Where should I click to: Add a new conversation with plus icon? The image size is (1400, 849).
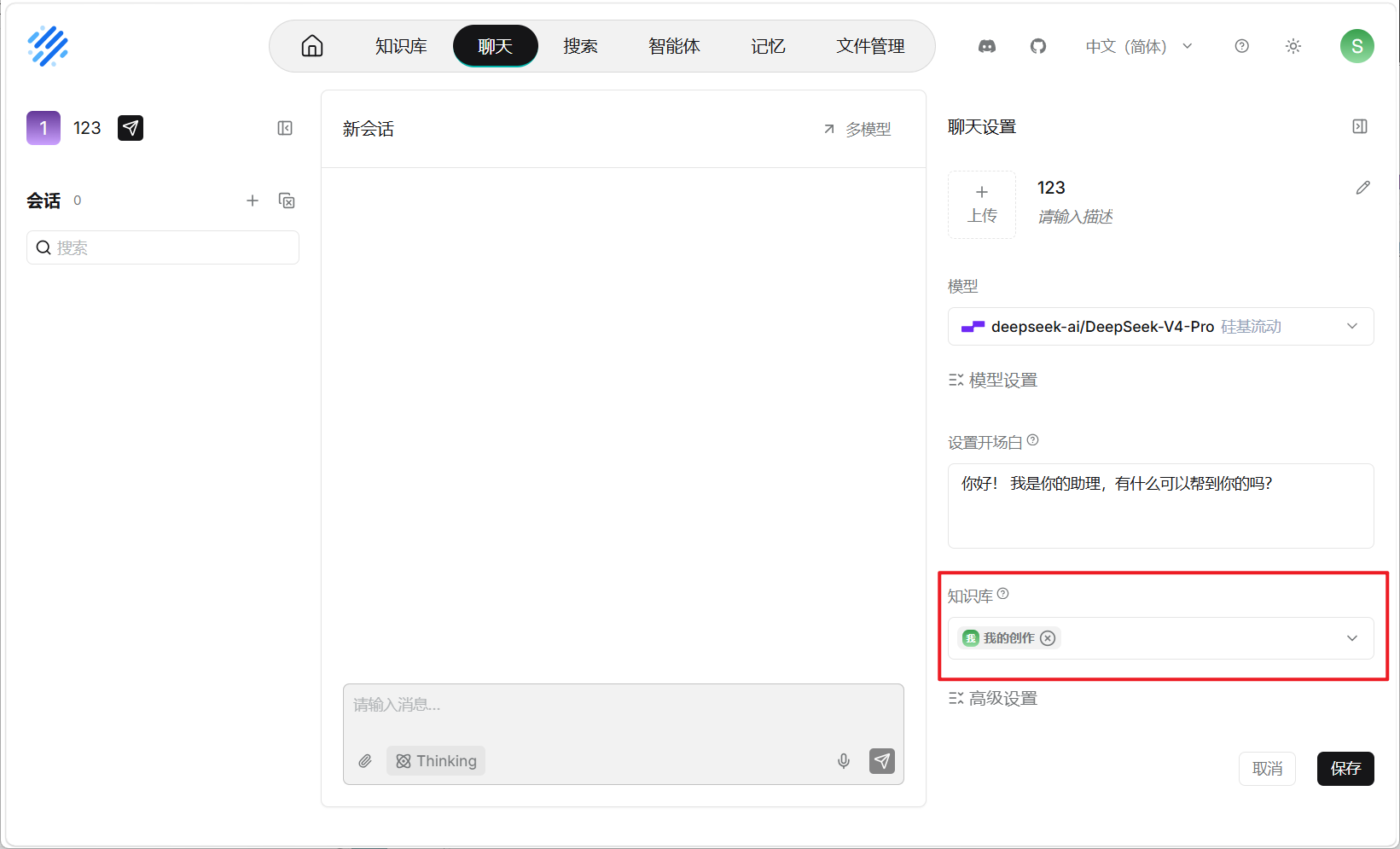(x=253, y=201)
